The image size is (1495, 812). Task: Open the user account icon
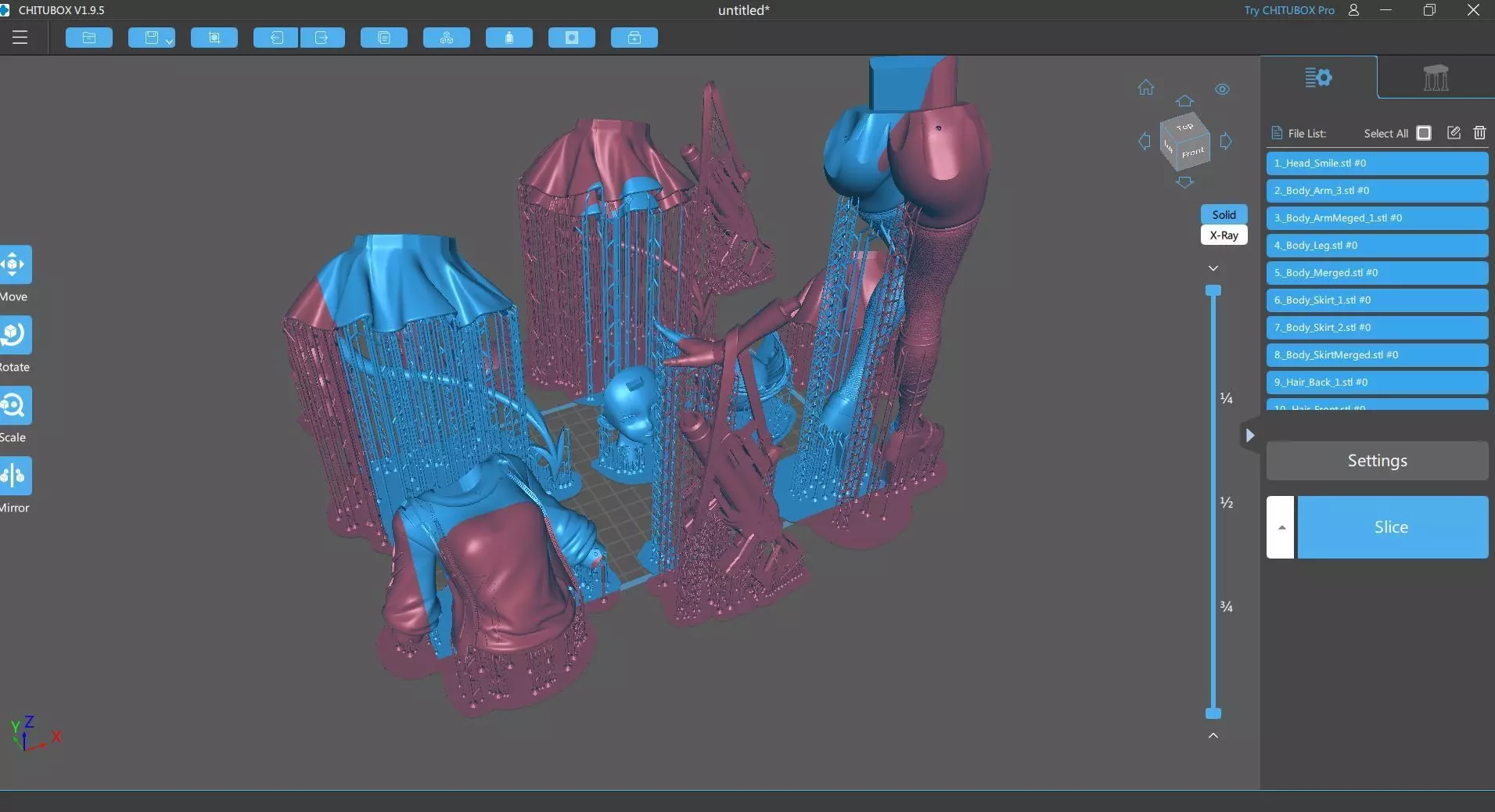[x=1353, y=10]
